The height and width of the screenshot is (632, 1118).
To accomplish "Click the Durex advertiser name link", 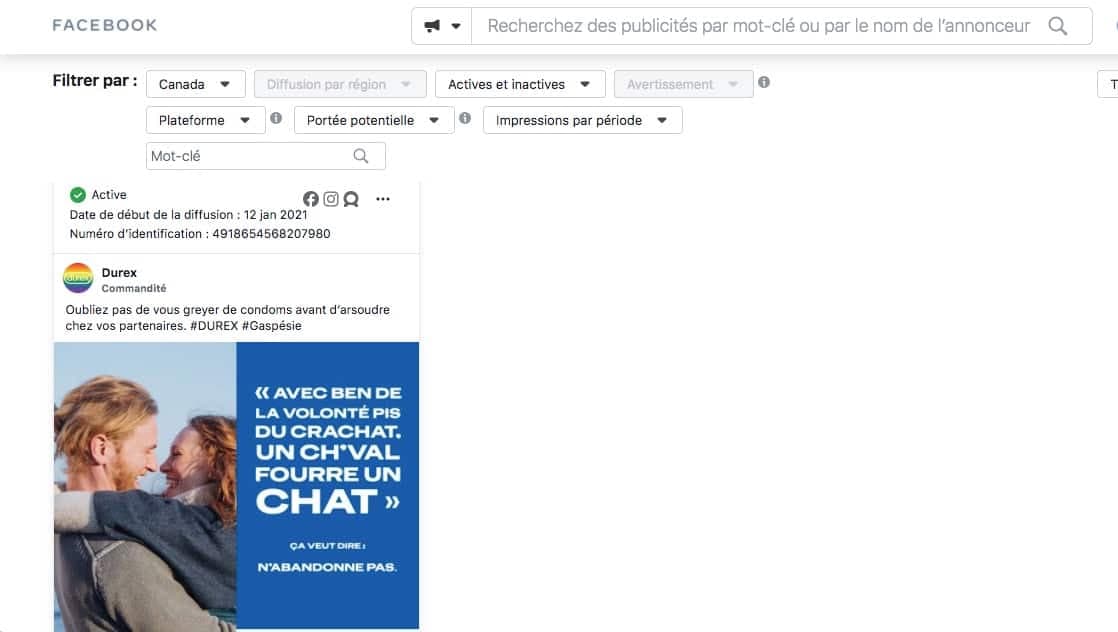I will pos(119,272).
